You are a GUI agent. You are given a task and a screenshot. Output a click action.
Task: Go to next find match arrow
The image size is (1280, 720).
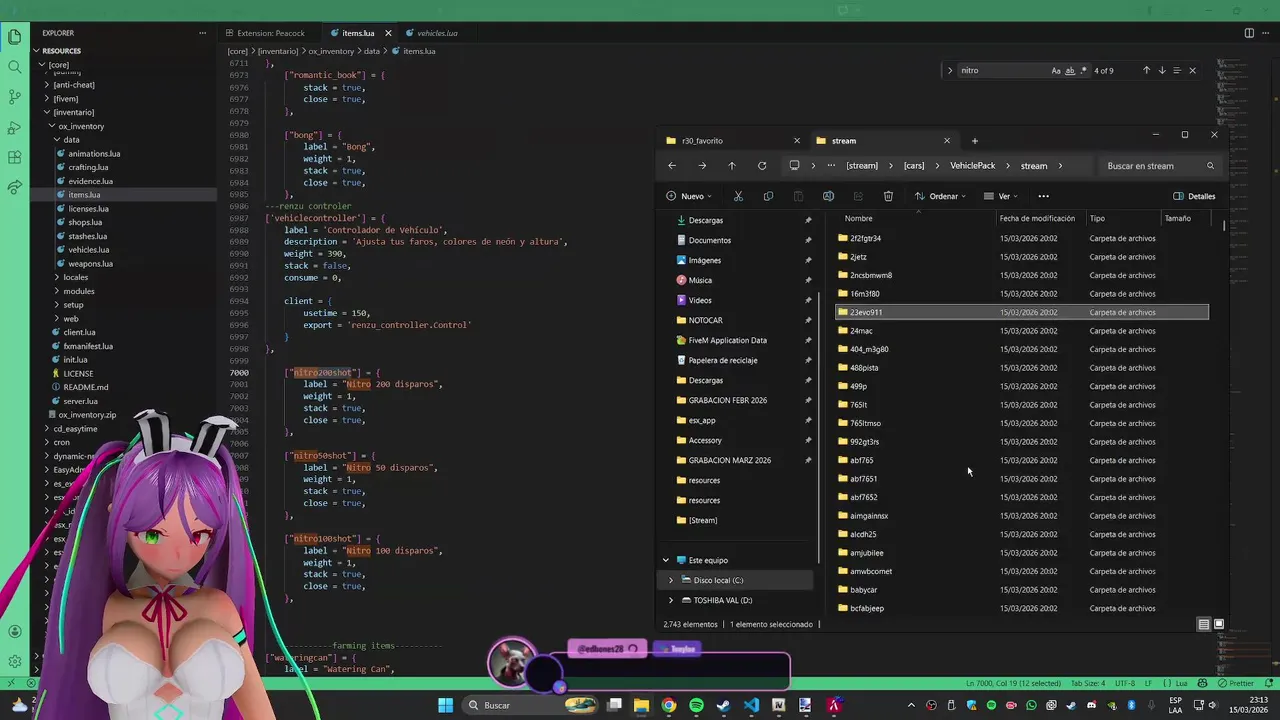point(1161,71)
